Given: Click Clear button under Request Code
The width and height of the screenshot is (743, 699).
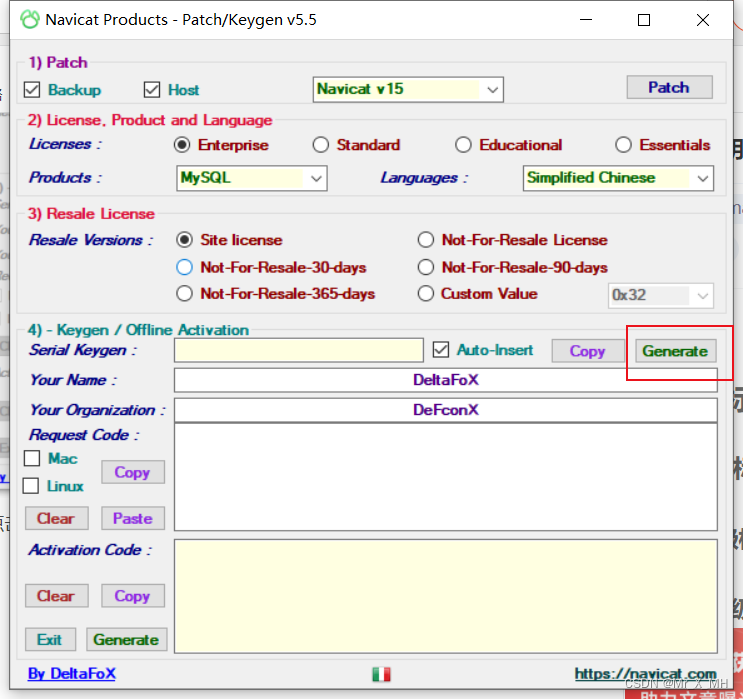Looking at the screenshot, I should 56,518.
